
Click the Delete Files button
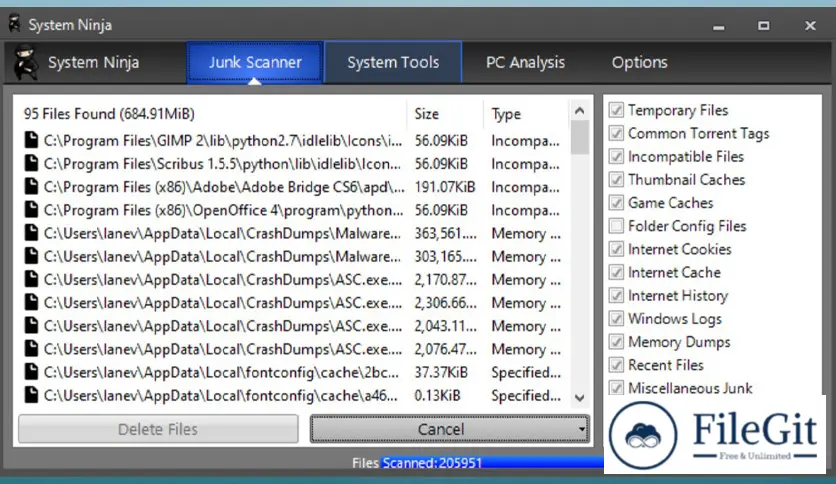(x=158, y=429)
